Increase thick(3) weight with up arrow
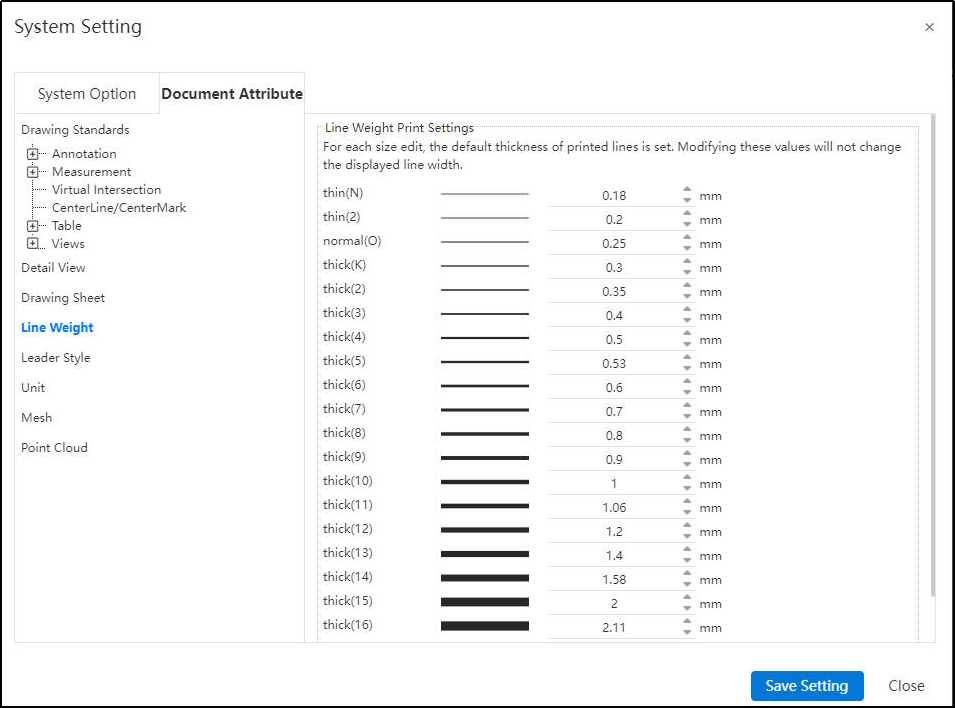This screenshot has width=955, height=708. (687, 310)
